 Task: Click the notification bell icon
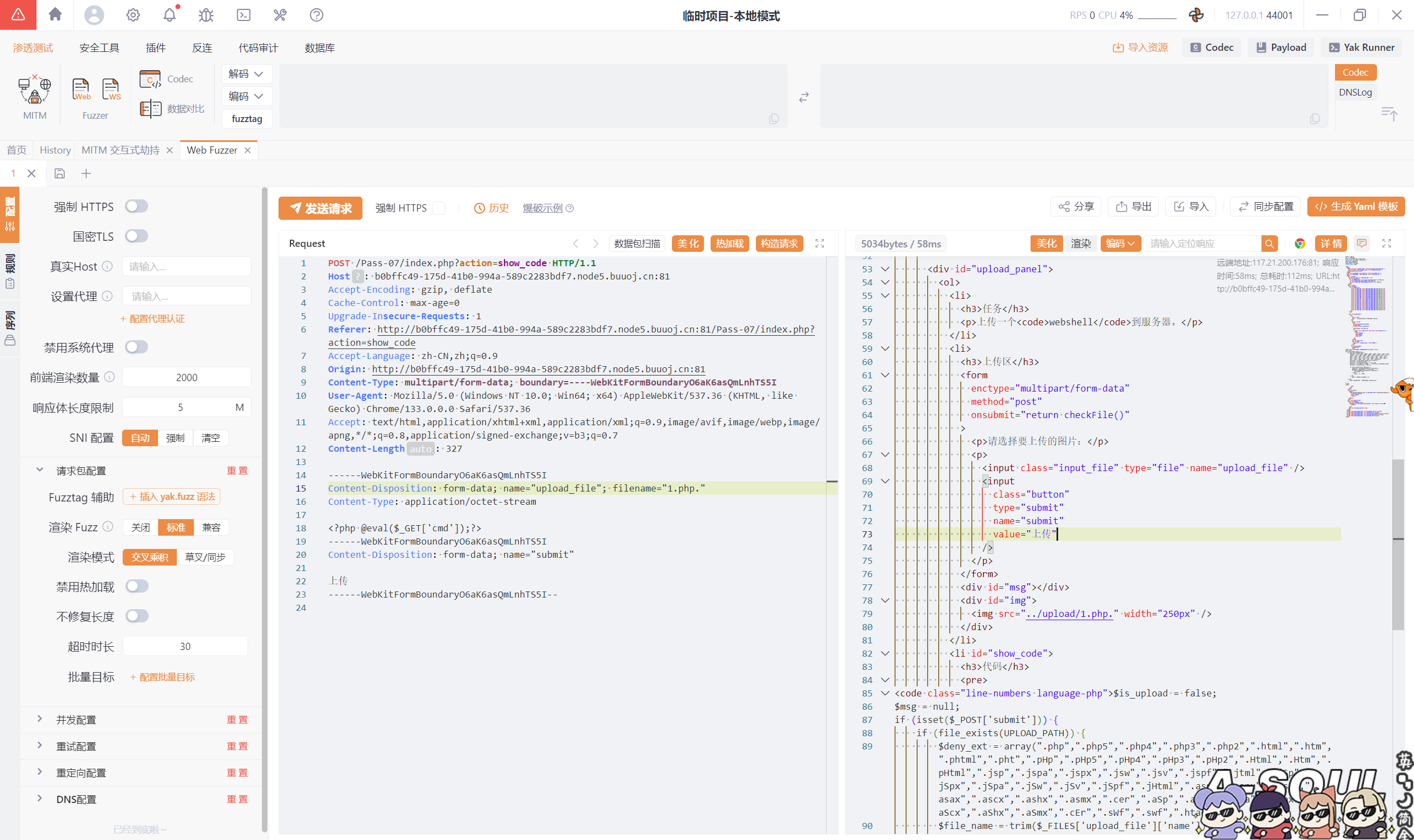pos(169,15)
